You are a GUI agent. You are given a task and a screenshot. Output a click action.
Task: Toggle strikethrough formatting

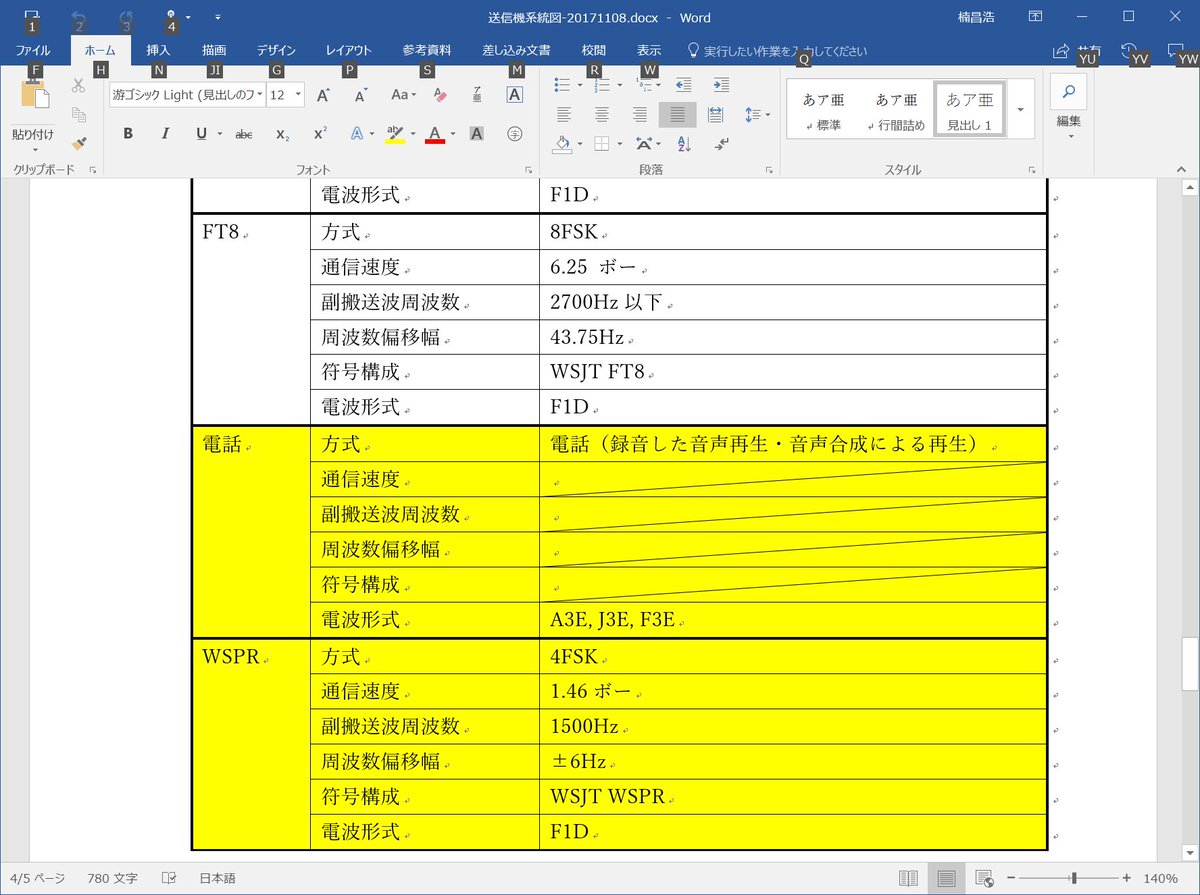(x=243, y=133)
